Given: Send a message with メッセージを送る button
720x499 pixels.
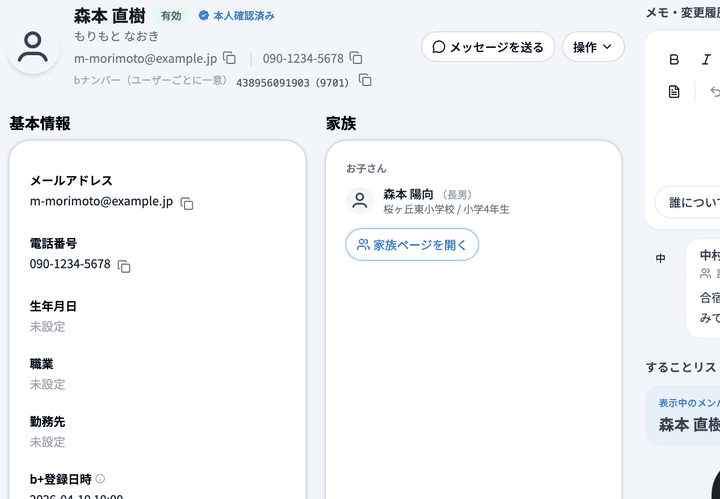Looking at the screenshot, I should point(488,47).
